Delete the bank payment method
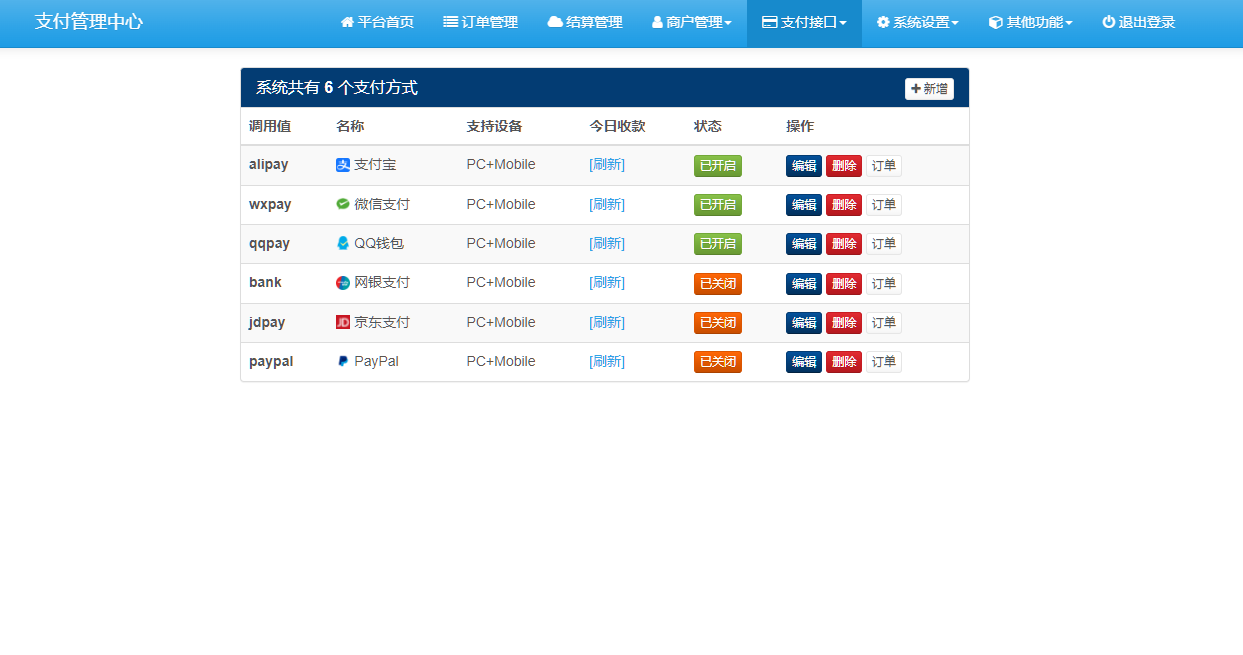 point(844,284)
